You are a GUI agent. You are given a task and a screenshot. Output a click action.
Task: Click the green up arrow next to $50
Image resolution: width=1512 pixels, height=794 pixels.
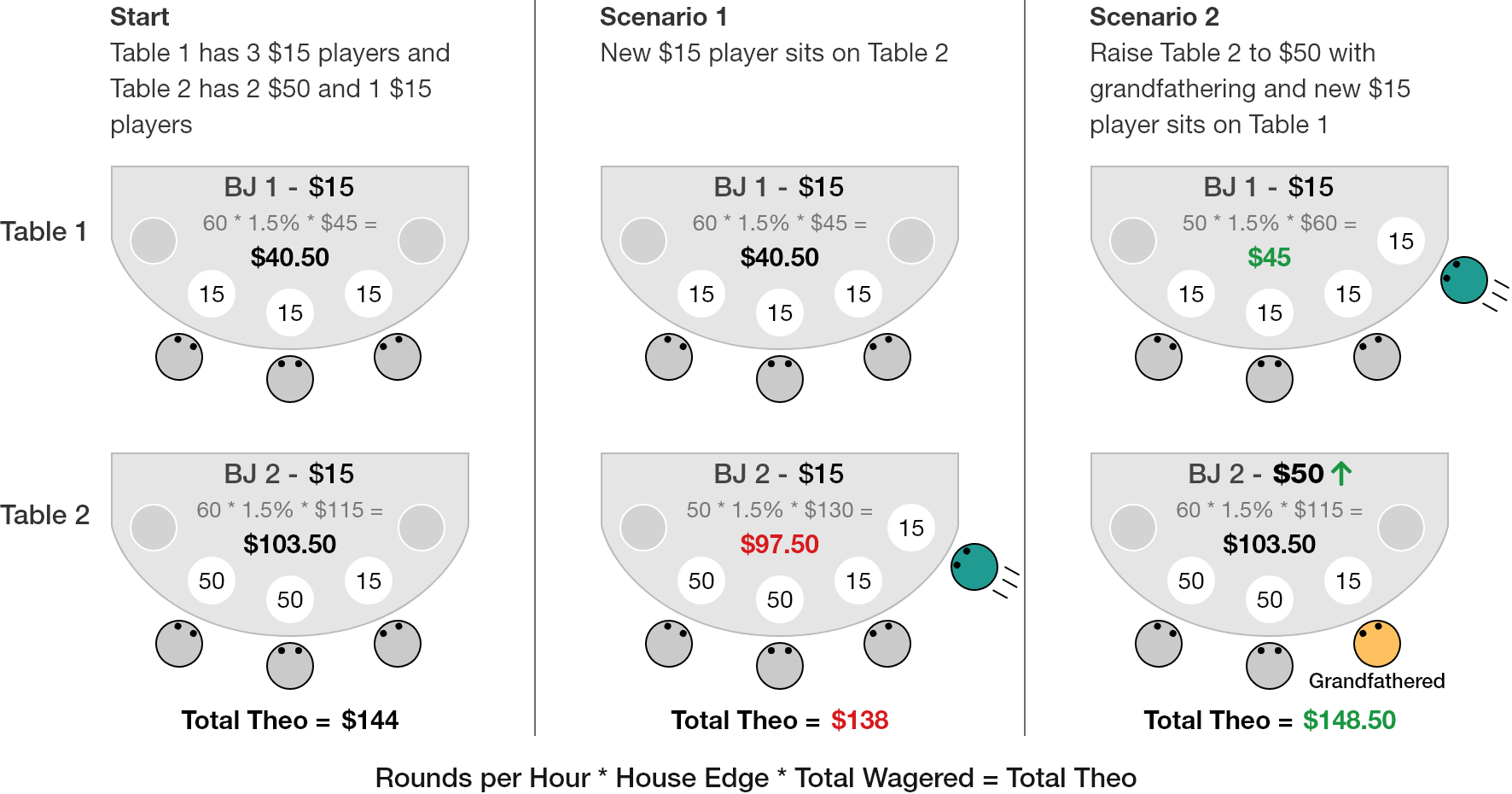tap(1341, 473)
